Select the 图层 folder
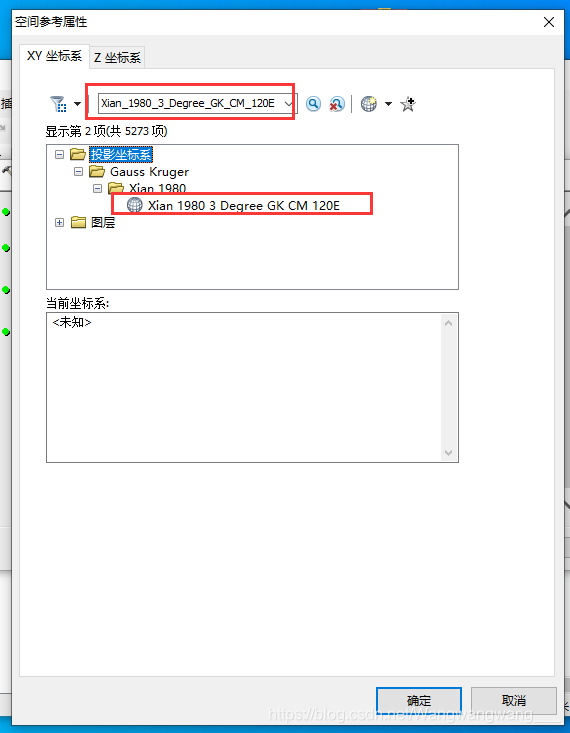 (103, 223)
